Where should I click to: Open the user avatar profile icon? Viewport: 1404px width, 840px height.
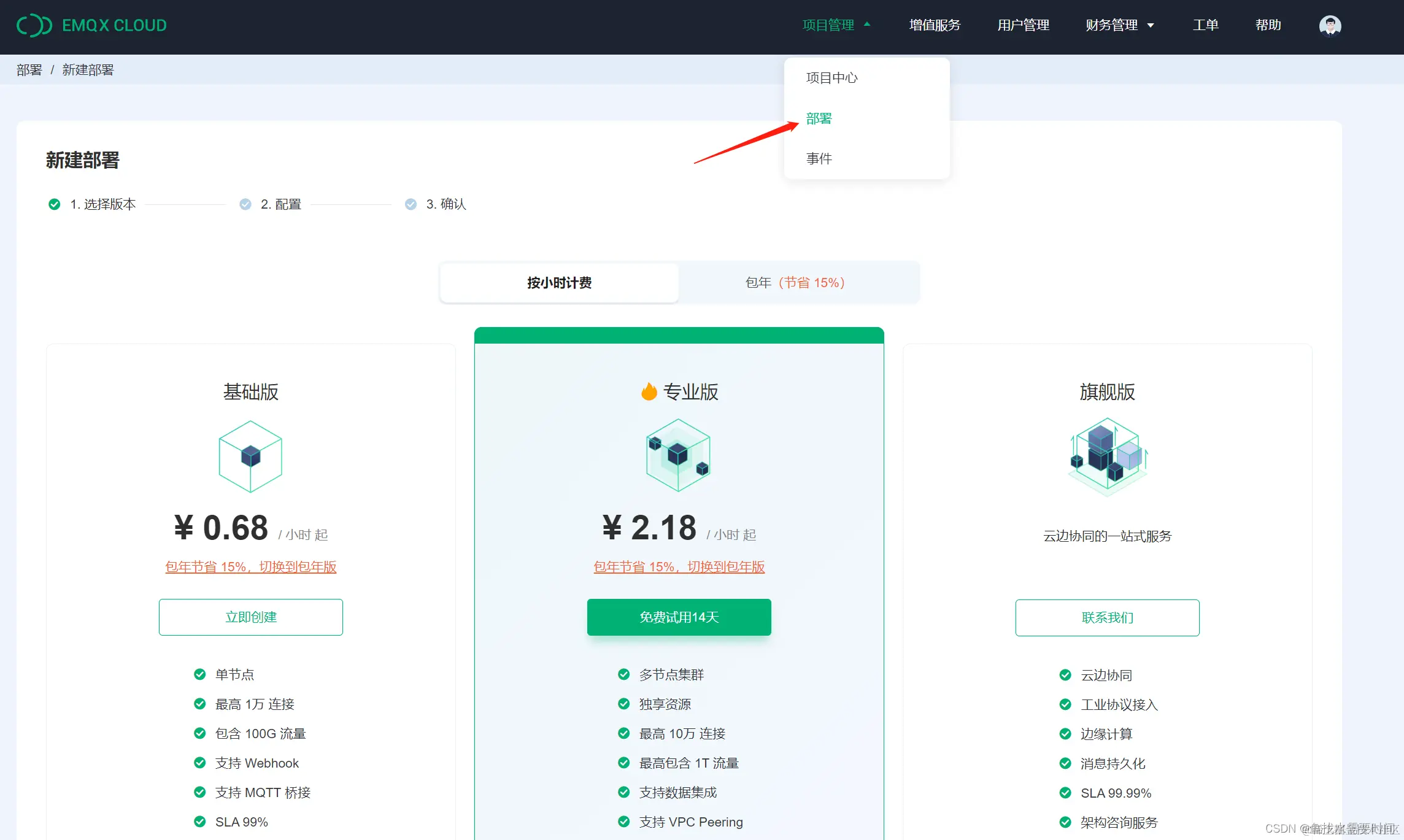point(1329,25)
